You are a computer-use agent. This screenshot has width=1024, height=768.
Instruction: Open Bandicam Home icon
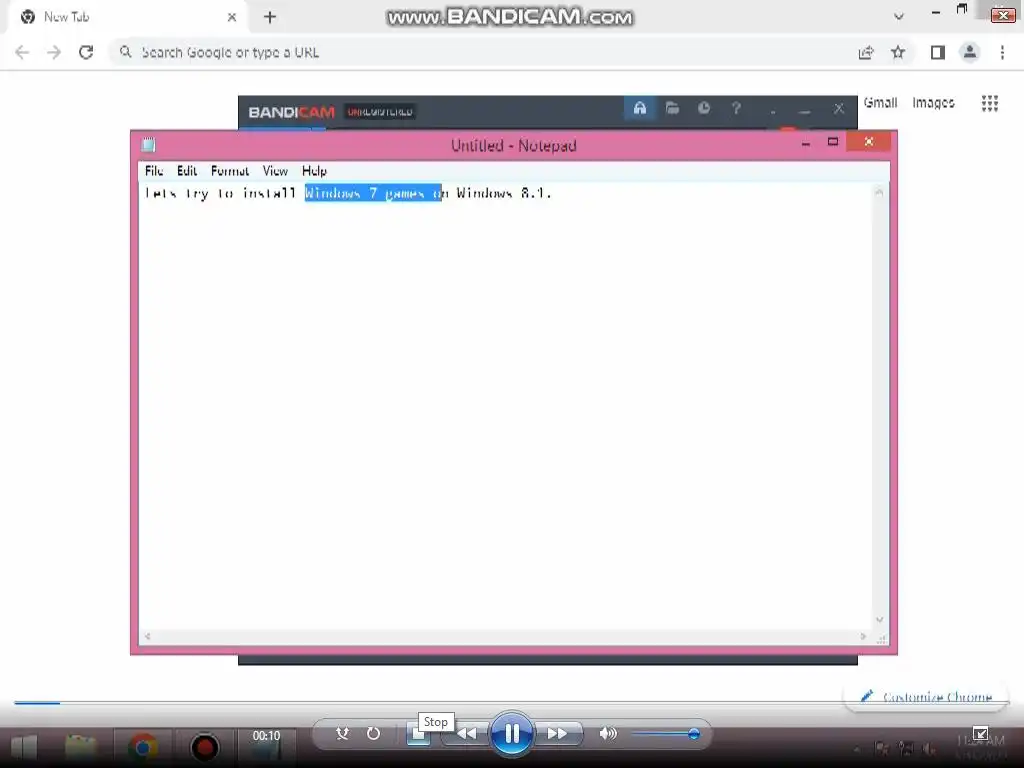[x=639, y=108]
